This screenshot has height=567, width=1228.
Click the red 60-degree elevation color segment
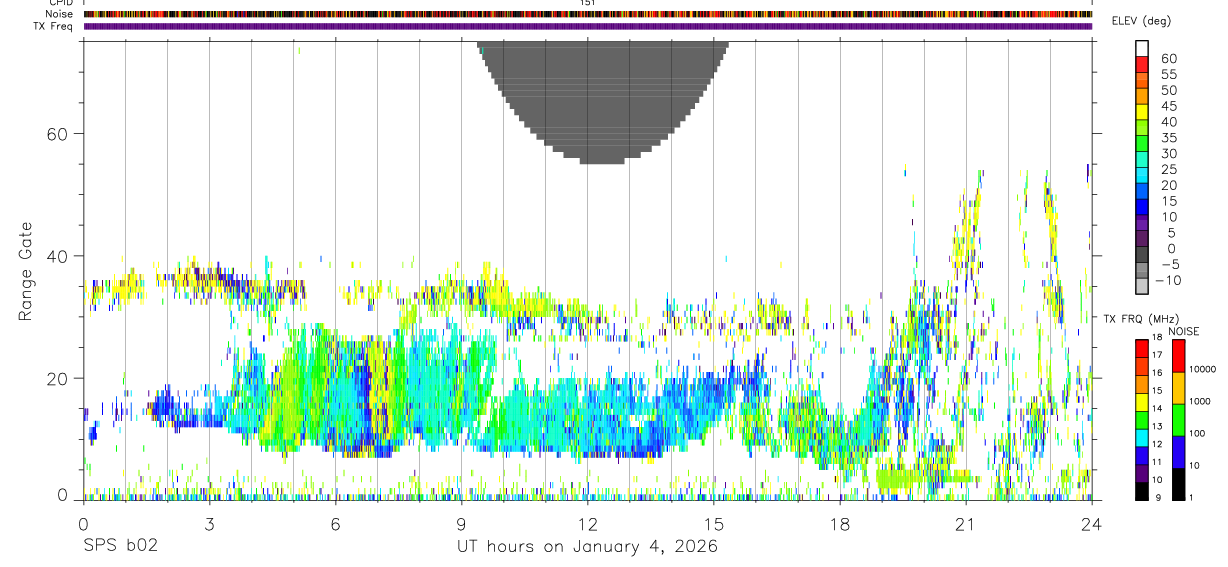click(x=1142, y=65)
